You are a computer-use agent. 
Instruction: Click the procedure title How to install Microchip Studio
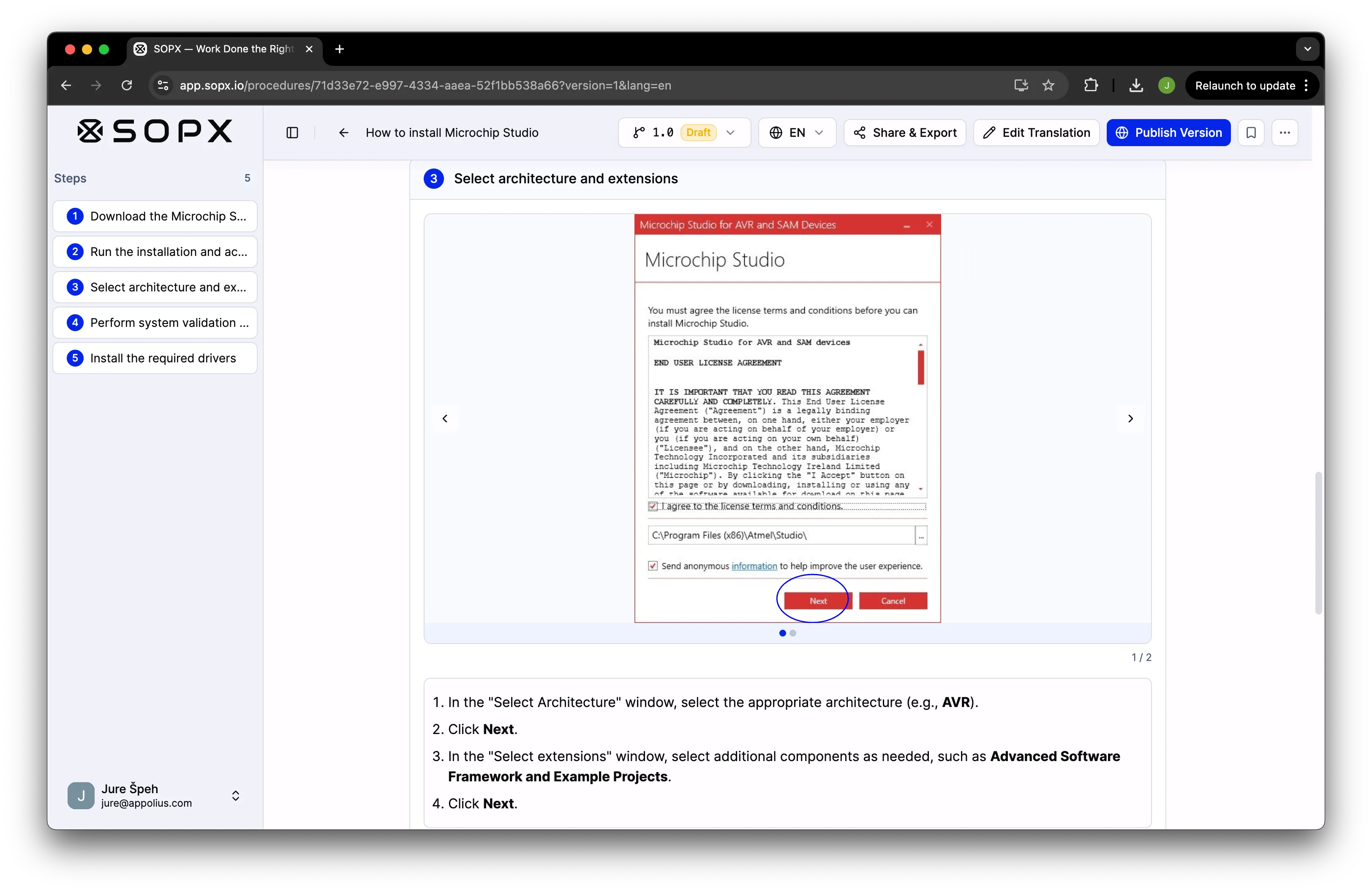click(x=452, y=133)
